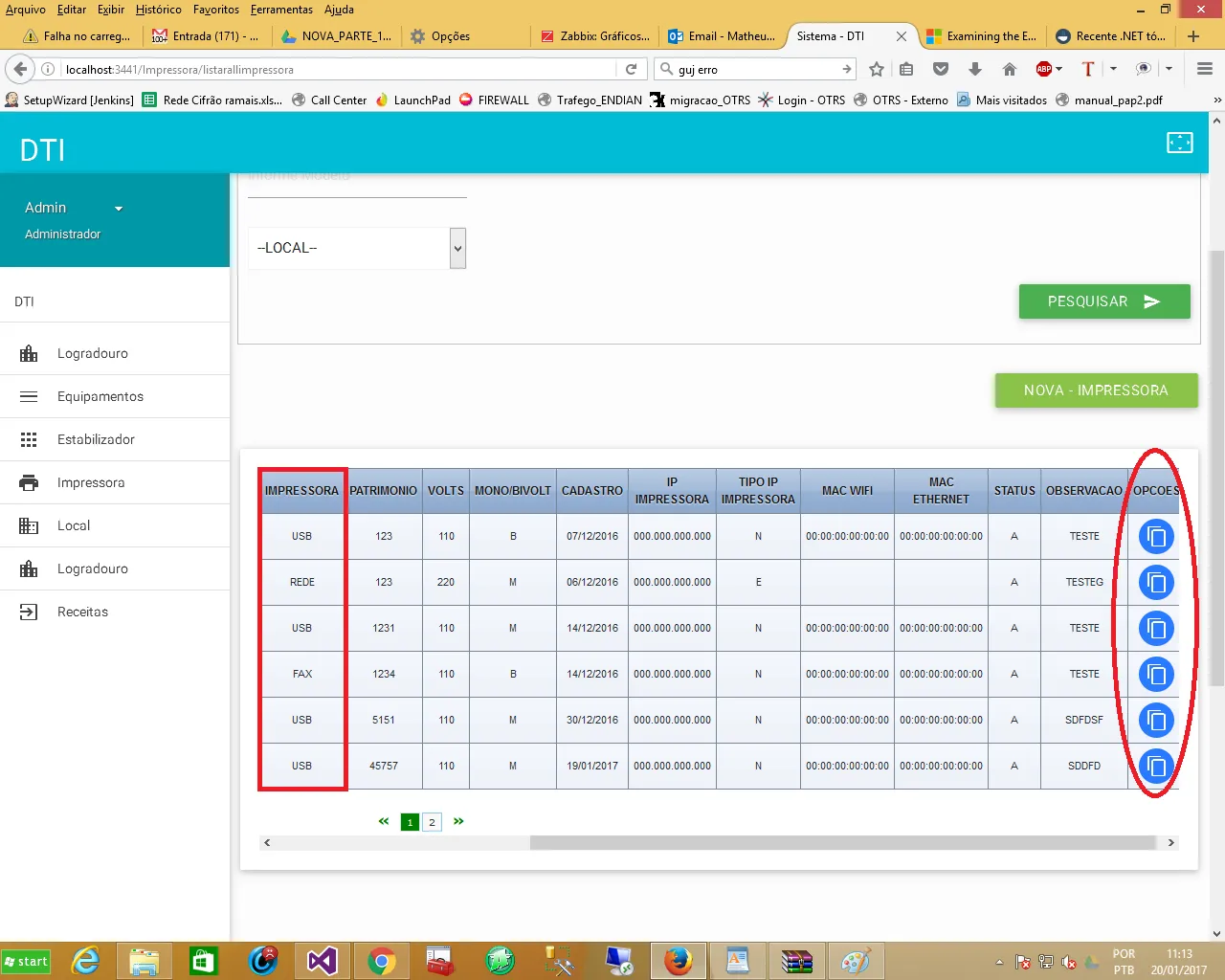Open Estabilizador in the sidebar
The width and height of the screenshot is (1225, 980).
point(96,439)
